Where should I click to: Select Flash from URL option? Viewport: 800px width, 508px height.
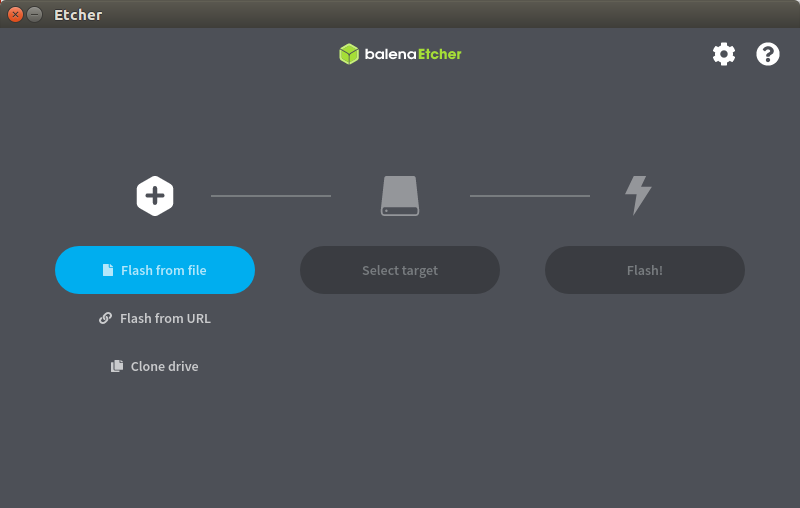(155, 318)
